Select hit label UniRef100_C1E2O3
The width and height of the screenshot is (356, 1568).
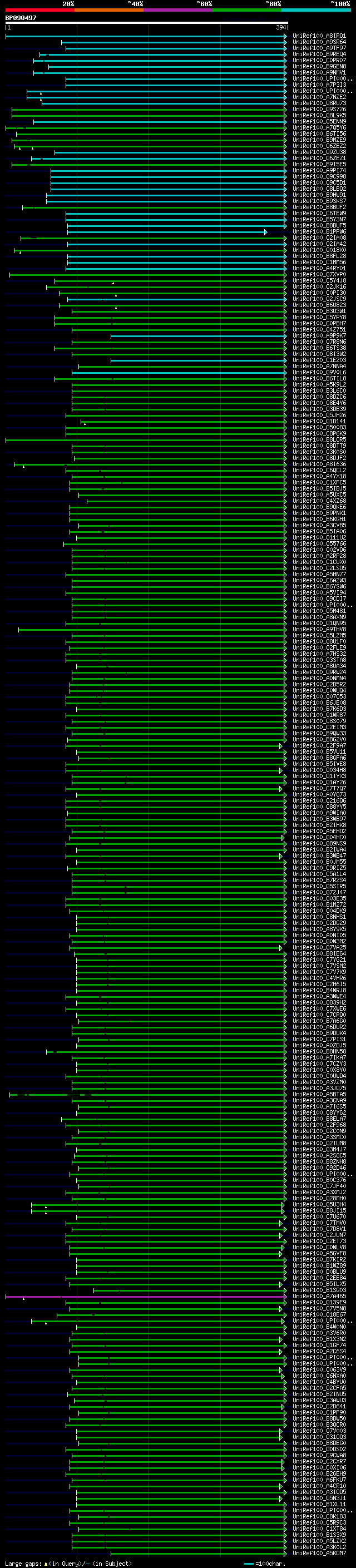pos(319,360)
